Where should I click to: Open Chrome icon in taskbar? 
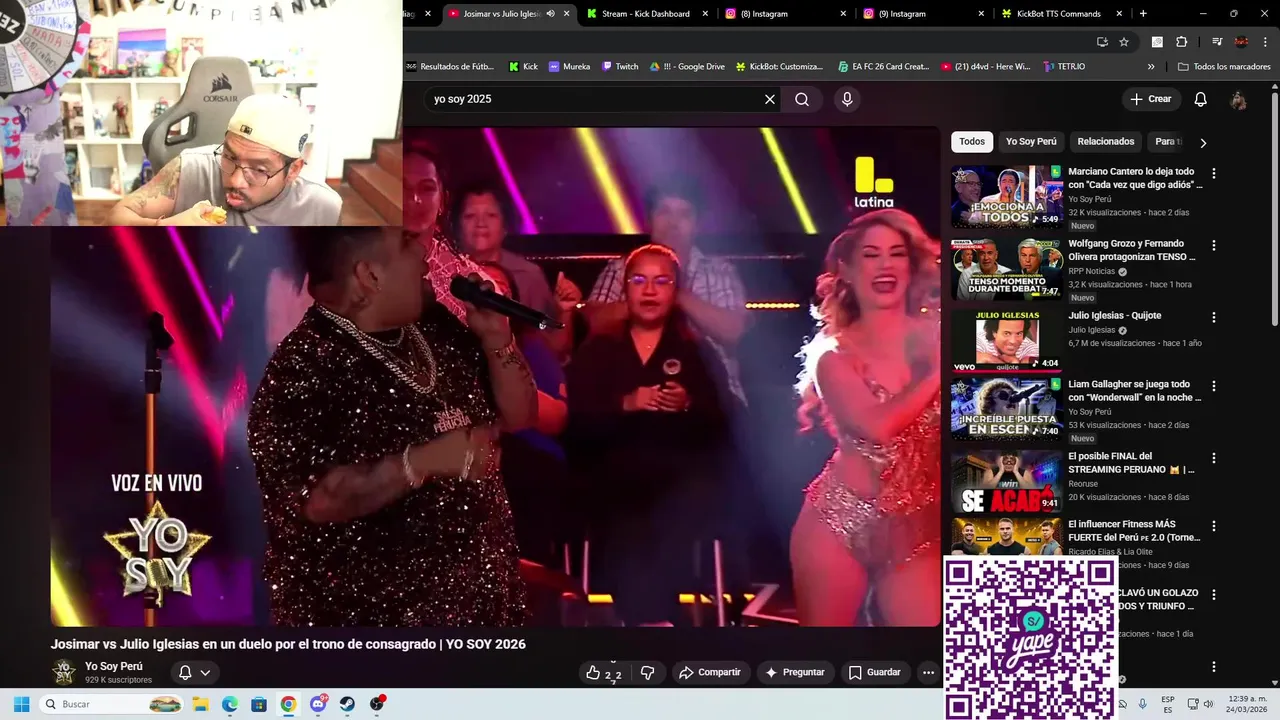[x=288, y=704]
